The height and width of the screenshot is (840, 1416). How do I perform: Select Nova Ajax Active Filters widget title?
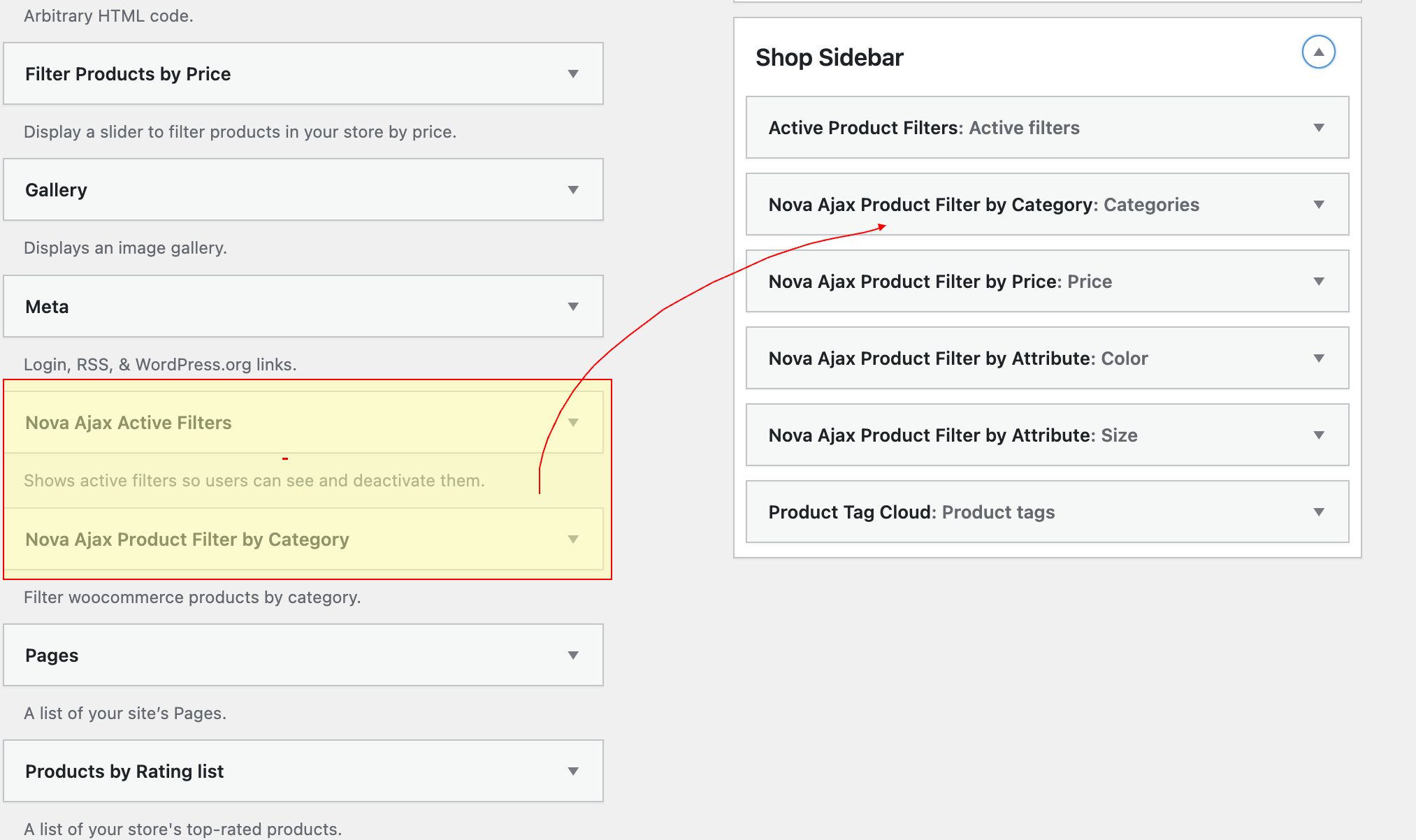tap(128, 423)
